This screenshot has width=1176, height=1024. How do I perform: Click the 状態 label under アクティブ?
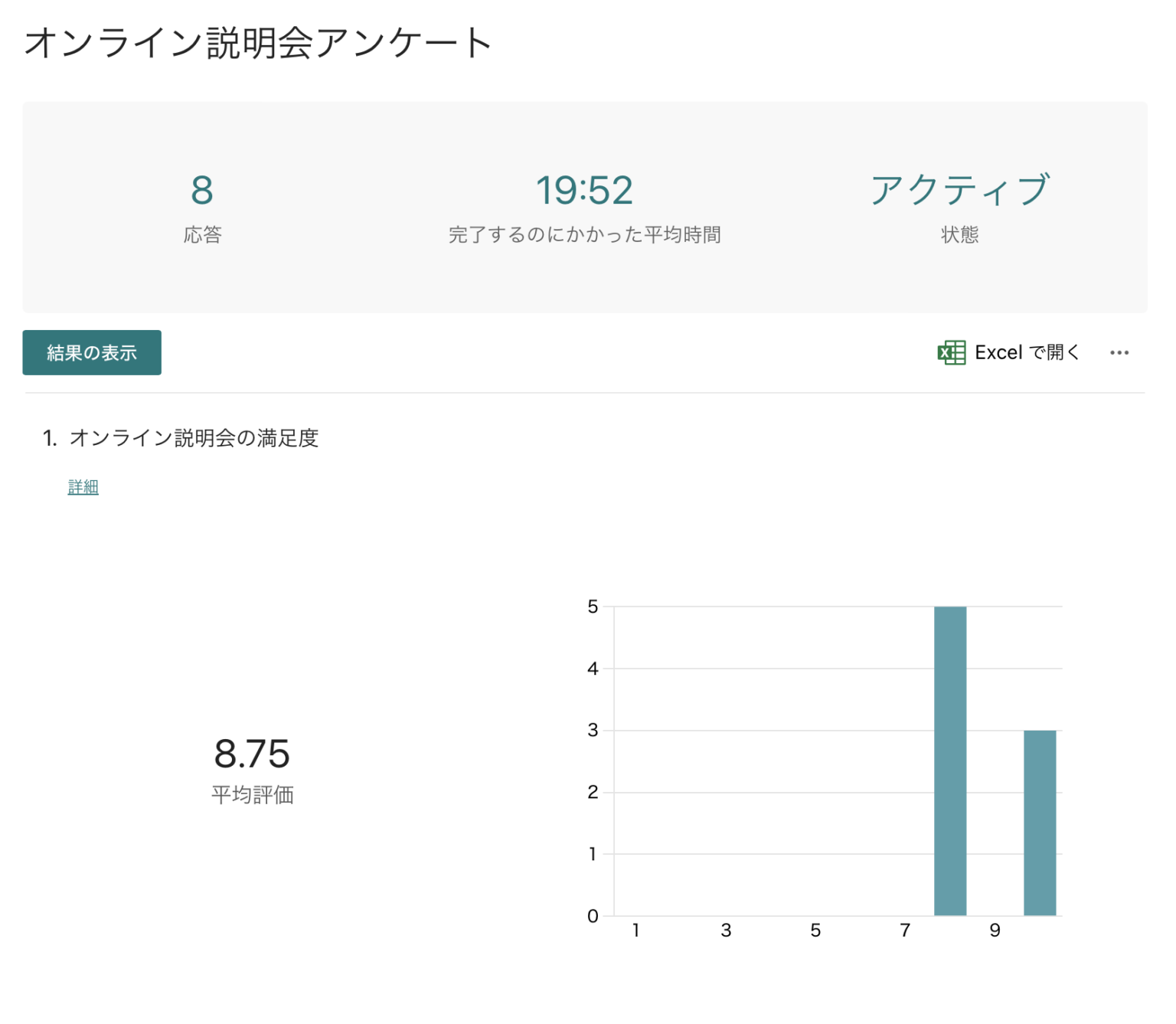(x=959, y=234)
